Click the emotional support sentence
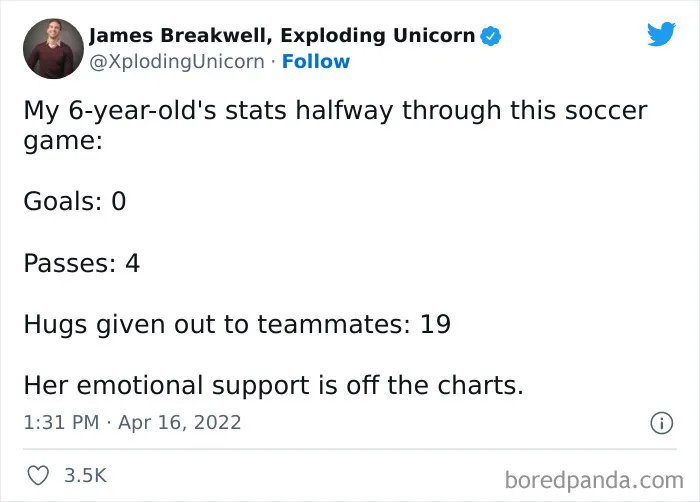The image size is (700, 502). click(273, 385)
